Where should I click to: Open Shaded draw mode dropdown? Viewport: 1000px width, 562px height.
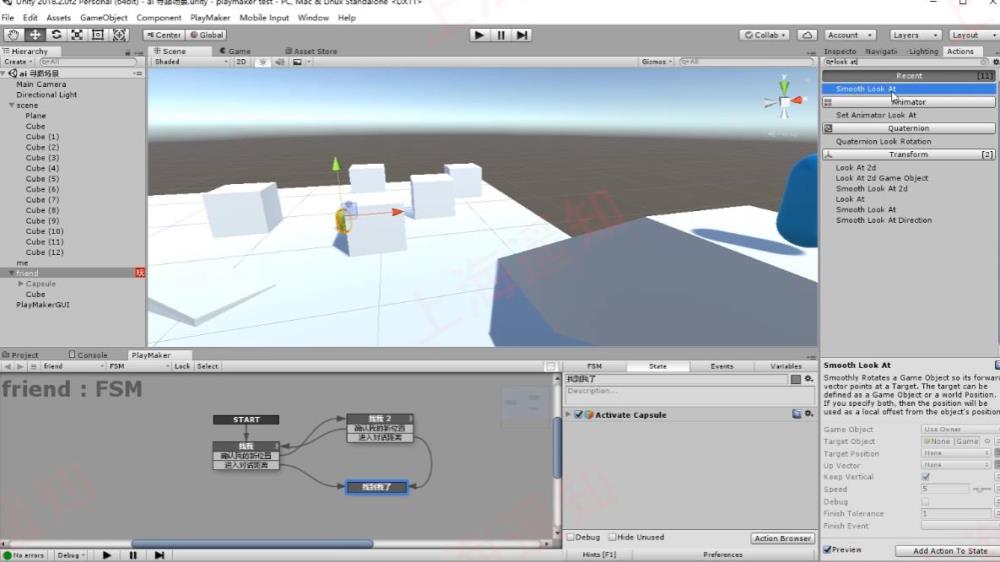pos(191,62)
